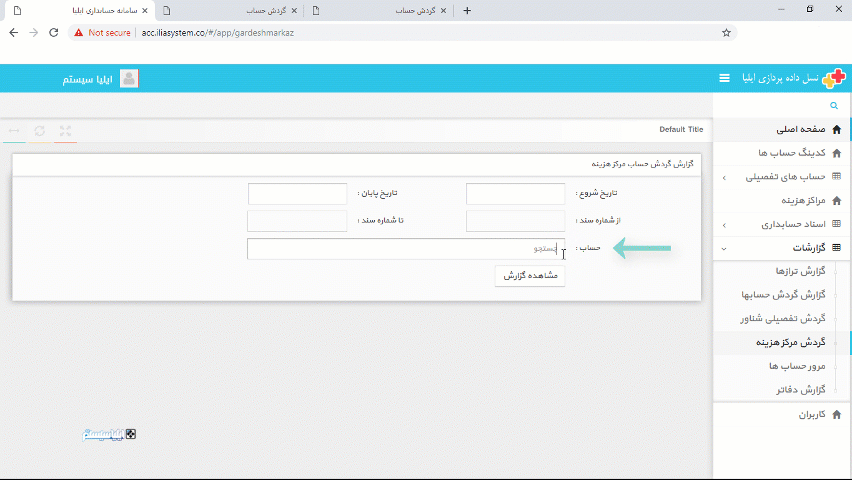Bookmark this page with star icon

coord(726,33)
